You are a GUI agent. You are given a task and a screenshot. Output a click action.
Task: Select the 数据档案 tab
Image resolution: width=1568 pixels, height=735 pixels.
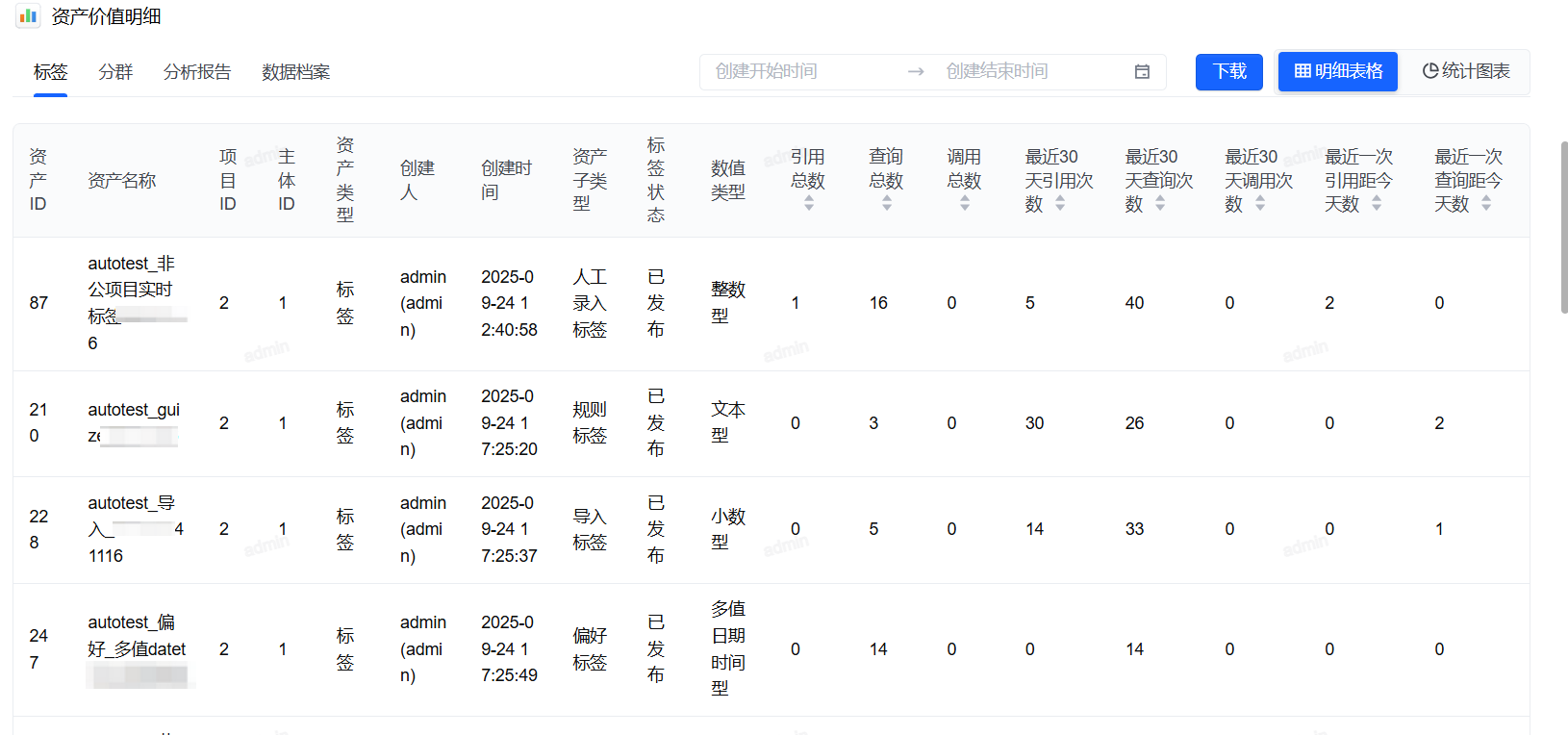(295, 72)
